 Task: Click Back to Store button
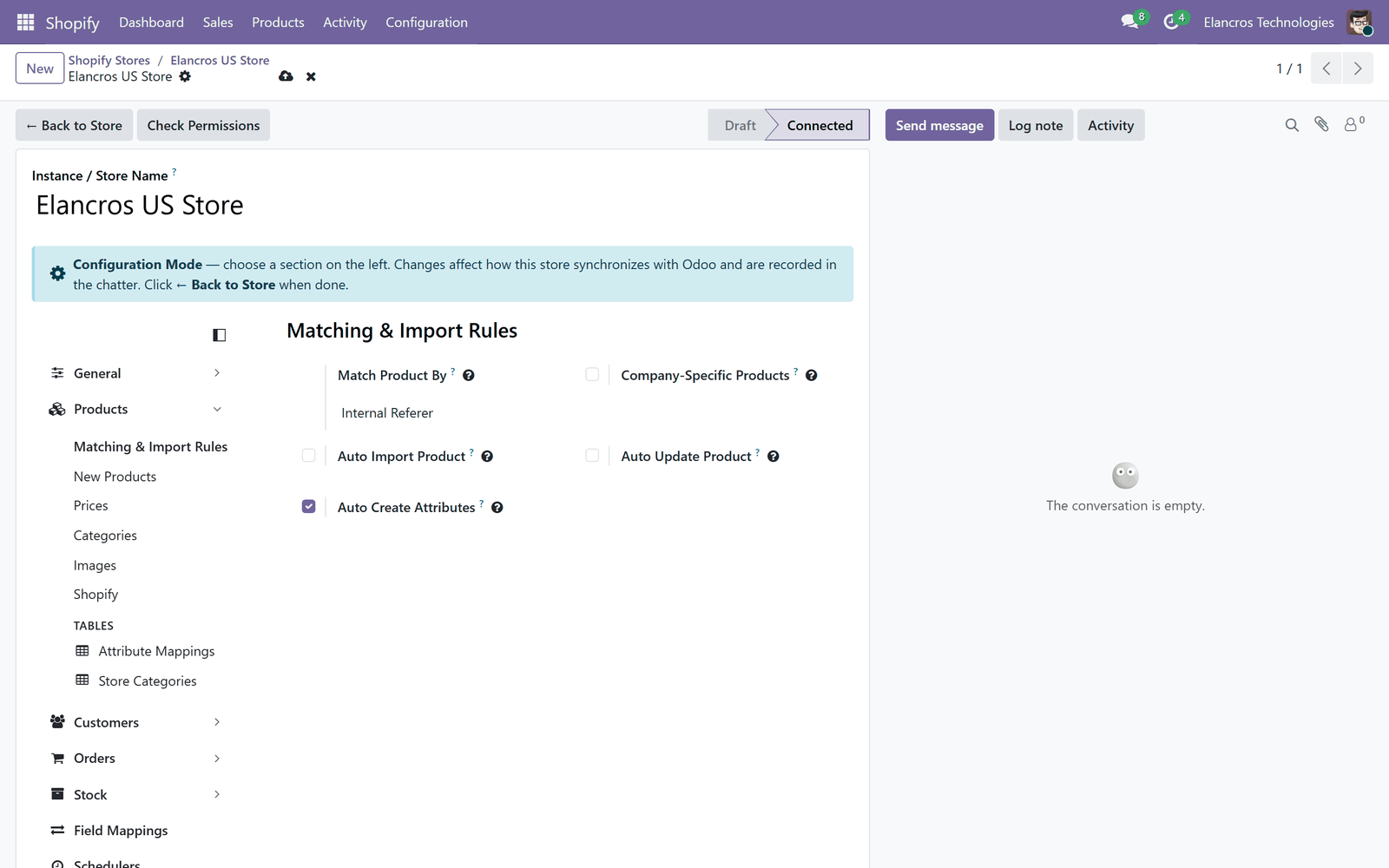pos(74,125)
